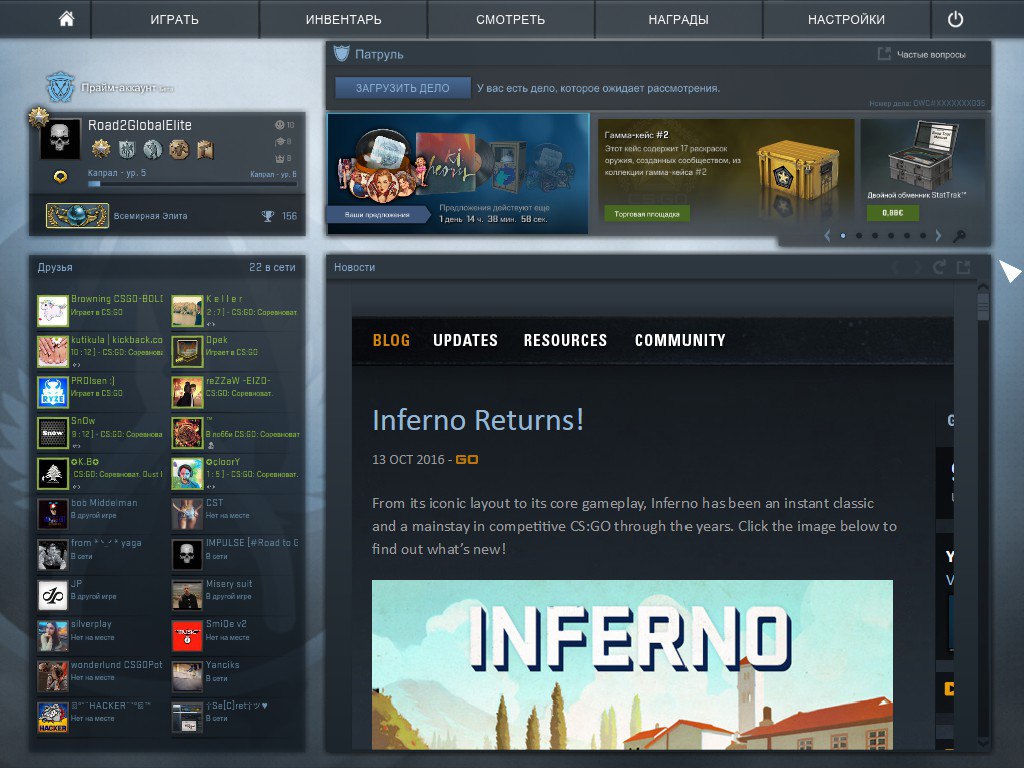
Task: Select friend Misery suit
Action: pos(235,594)
